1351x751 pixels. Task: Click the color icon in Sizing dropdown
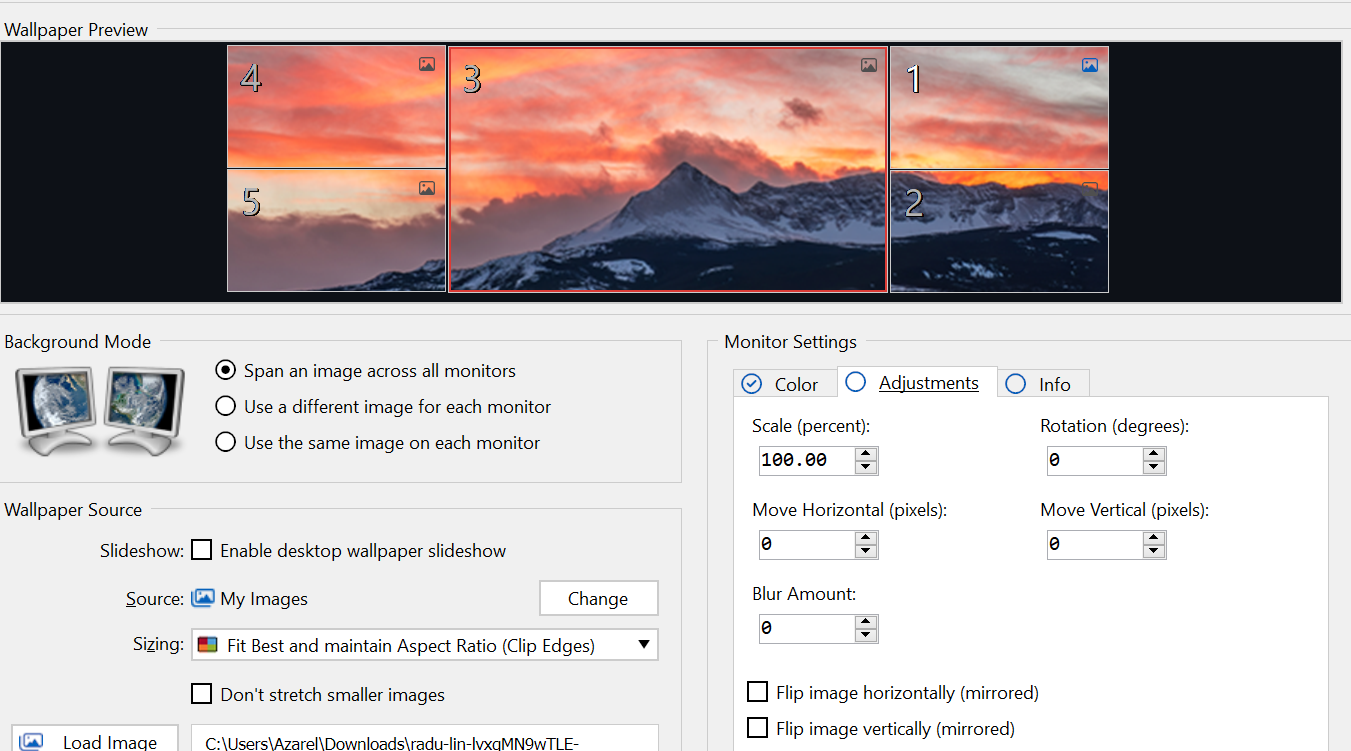pyautogui.click(x=207, y=645)
